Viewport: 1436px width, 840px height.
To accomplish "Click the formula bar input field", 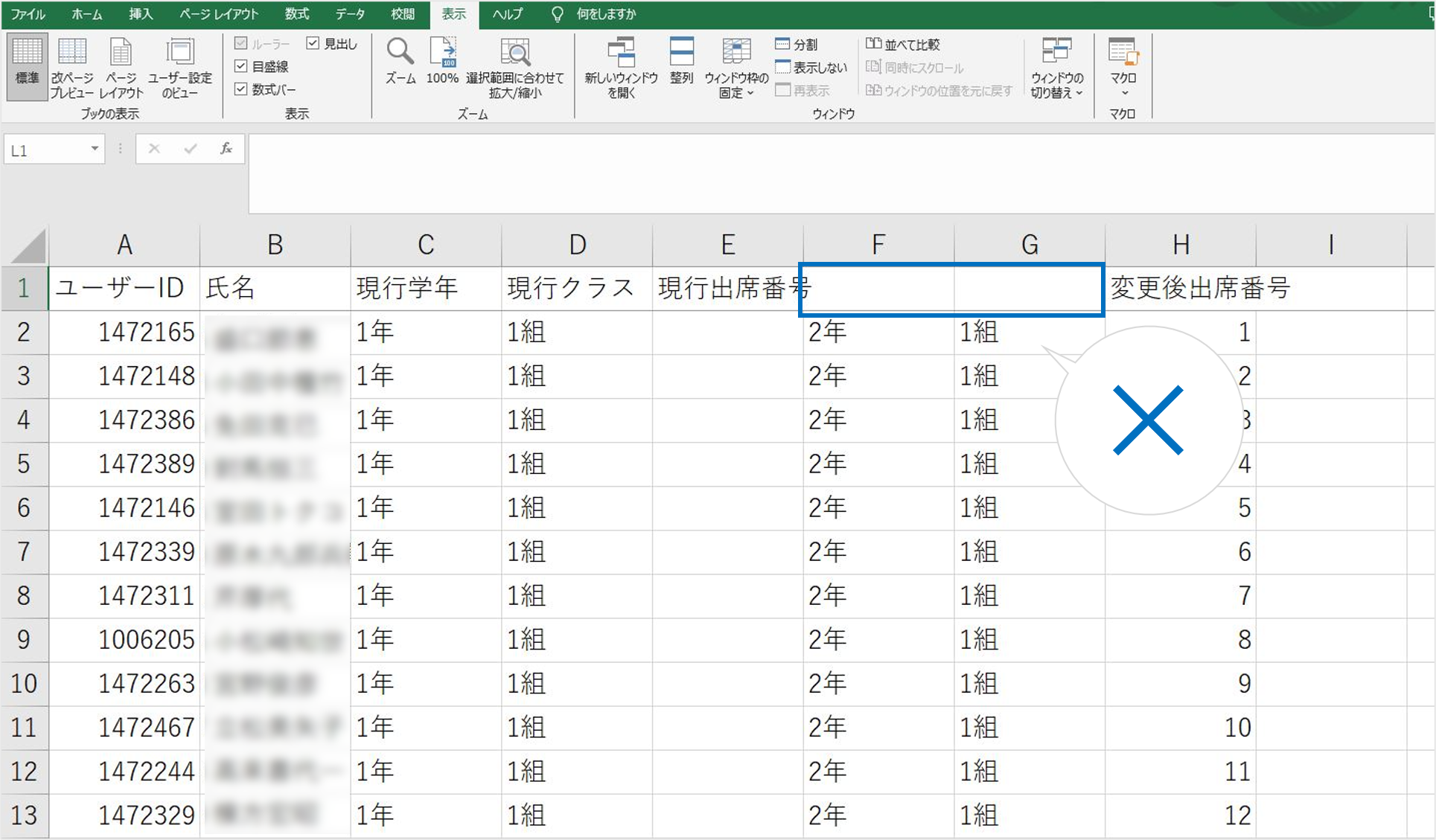I will [819, 173].
